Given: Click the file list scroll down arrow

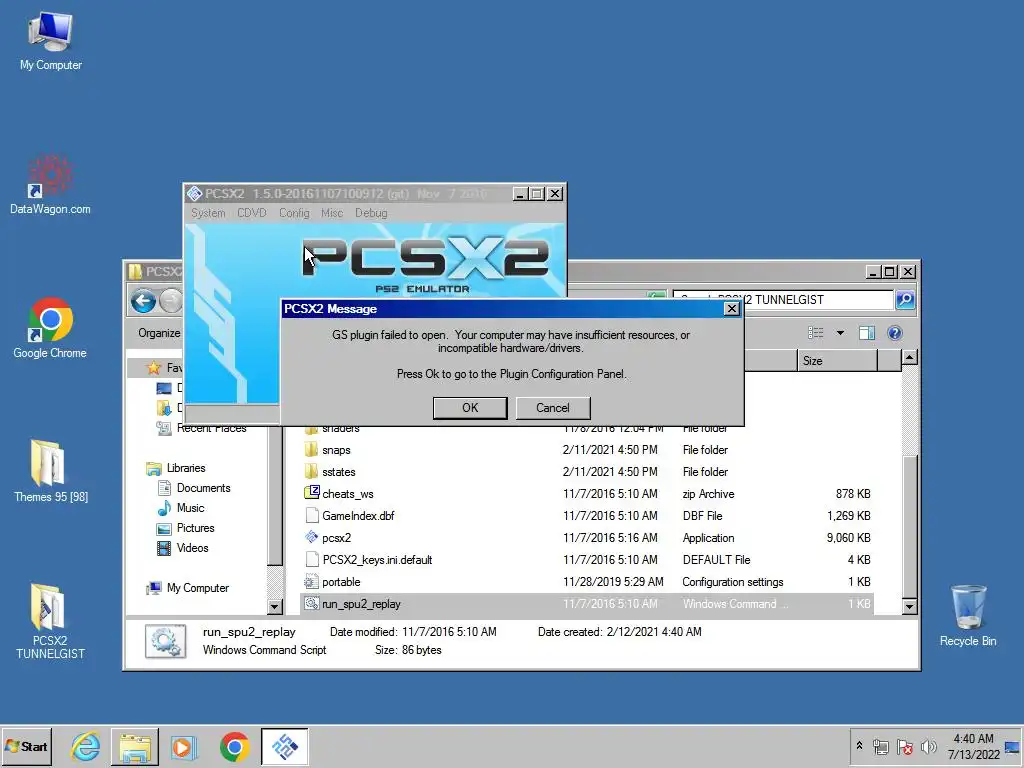Looking at the screenshot, I should click(909, 607).
